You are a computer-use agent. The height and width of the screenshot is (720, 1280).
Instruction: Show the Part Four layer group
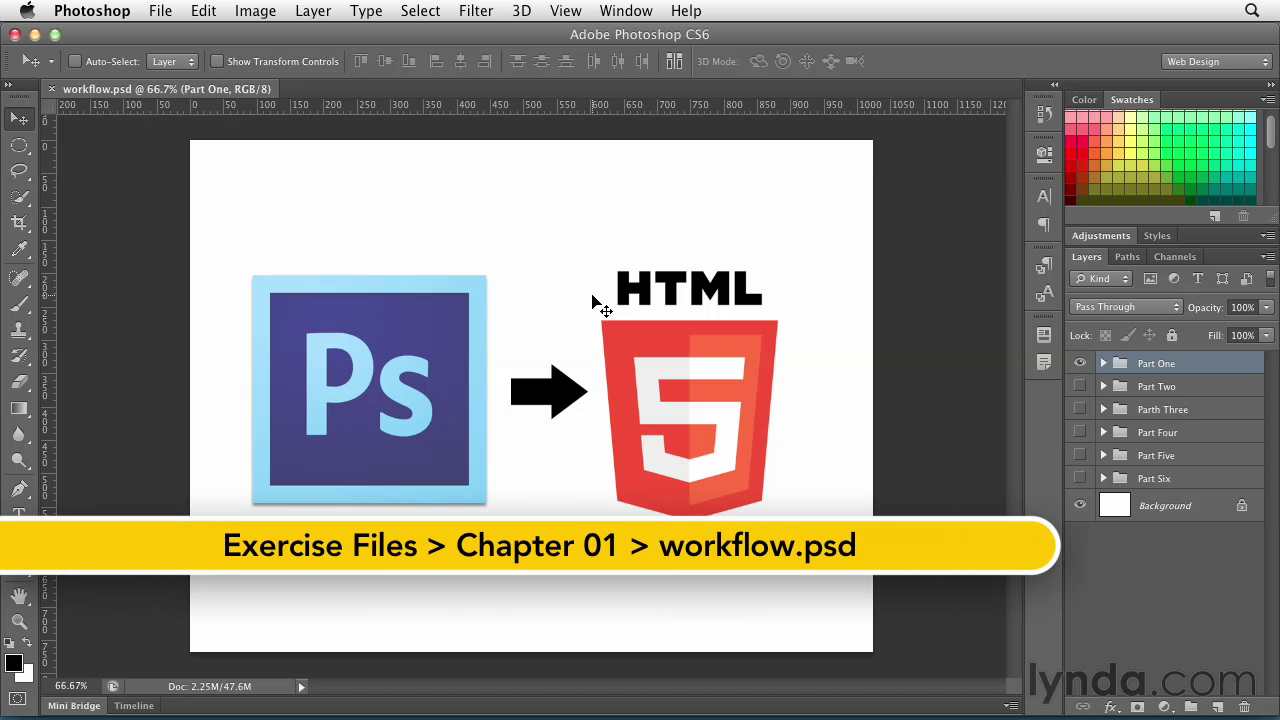tap(1080, 432)
